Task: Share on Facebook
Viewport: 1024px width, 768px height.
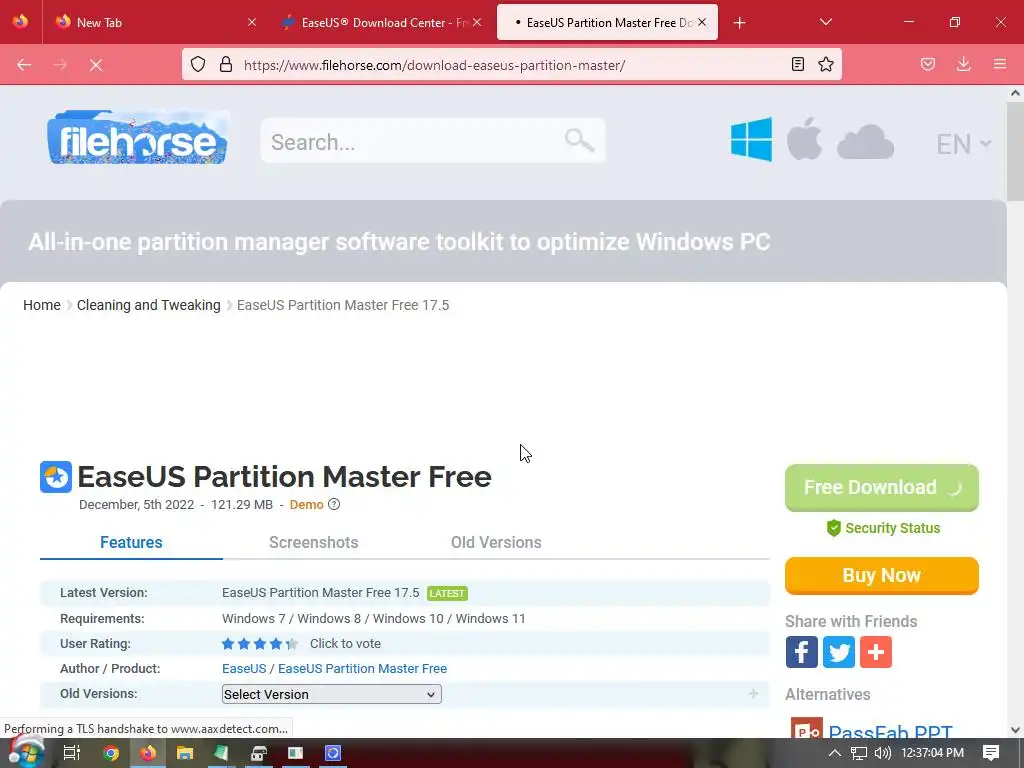Action: pyautogui.click(x=801, y=652)
